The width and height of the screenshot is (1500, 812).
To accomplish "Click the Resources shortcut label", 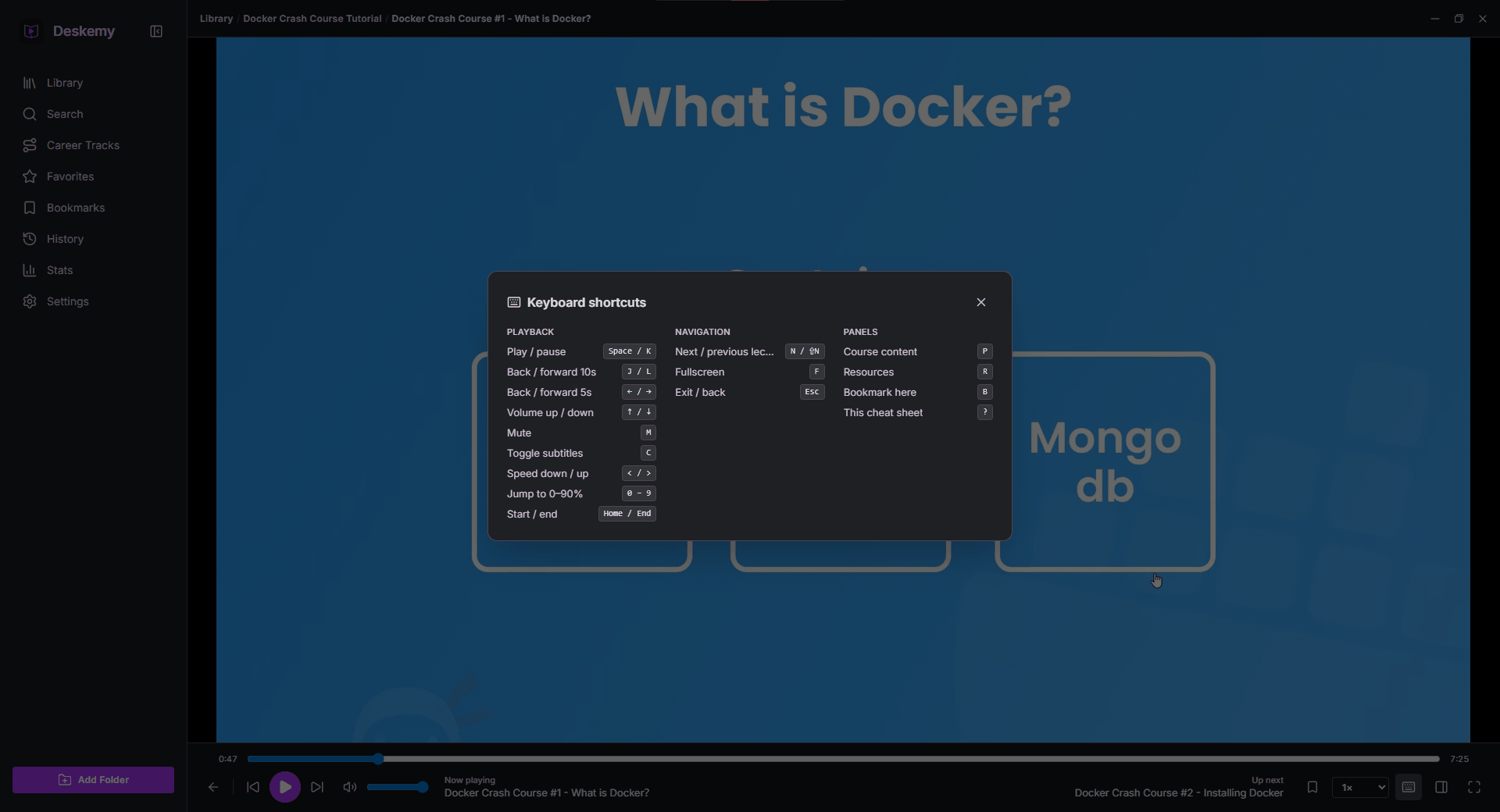I will tap(869, 372).
